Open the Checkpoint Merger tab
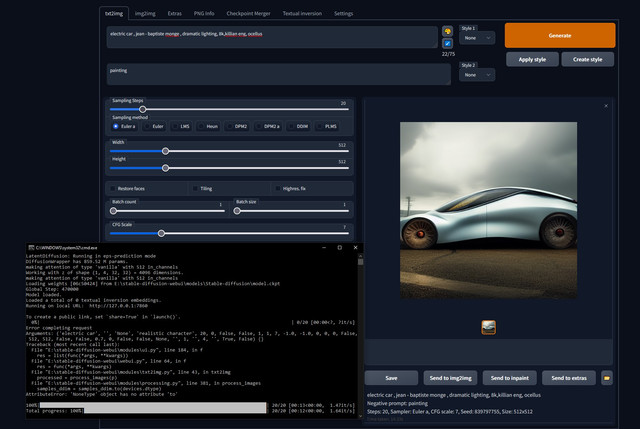This screenshot has width=640, height=429. (248, 13)
